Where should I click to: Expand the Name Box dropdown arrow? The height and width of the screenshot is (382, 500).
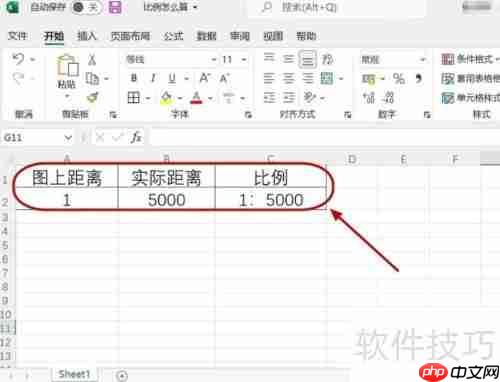click(68, 137)
